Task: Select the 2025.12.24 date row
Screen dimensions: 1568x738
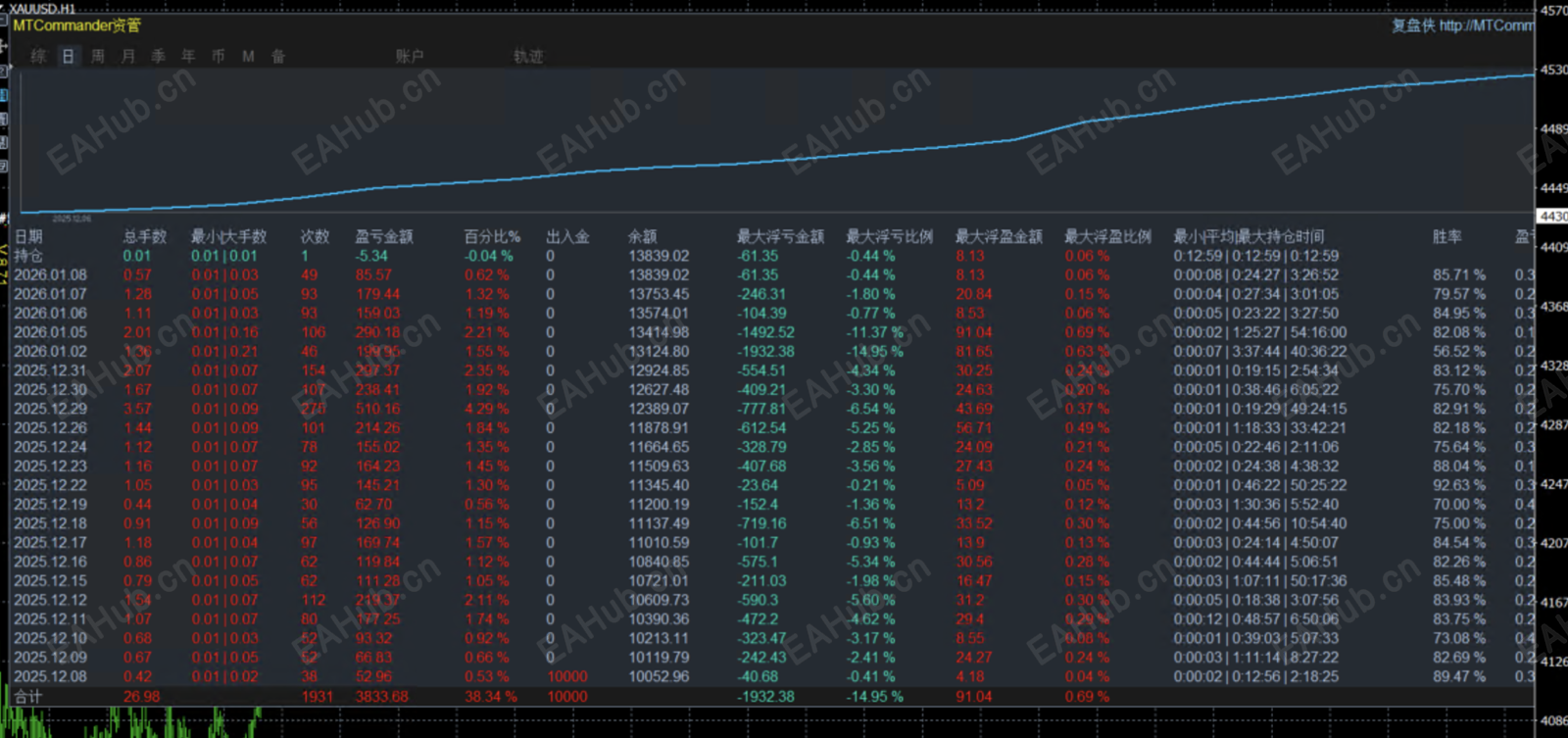Action: pyautogui.click(x=50, y=447)
